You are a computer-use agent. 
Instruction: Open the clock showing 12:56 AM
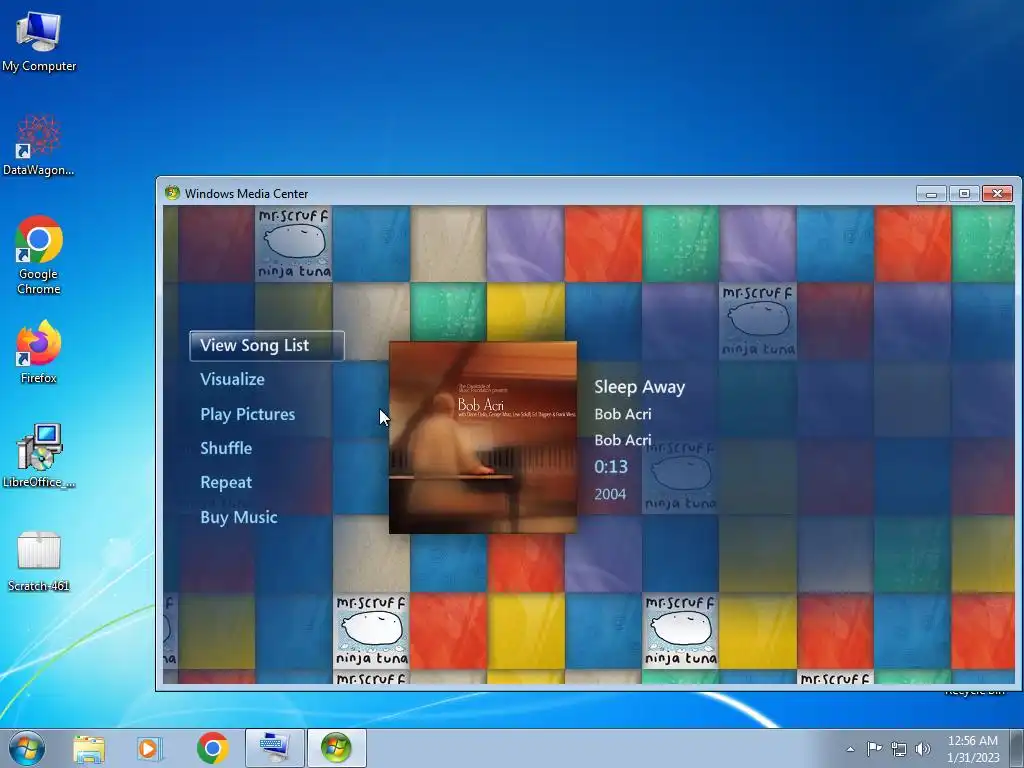973,748
